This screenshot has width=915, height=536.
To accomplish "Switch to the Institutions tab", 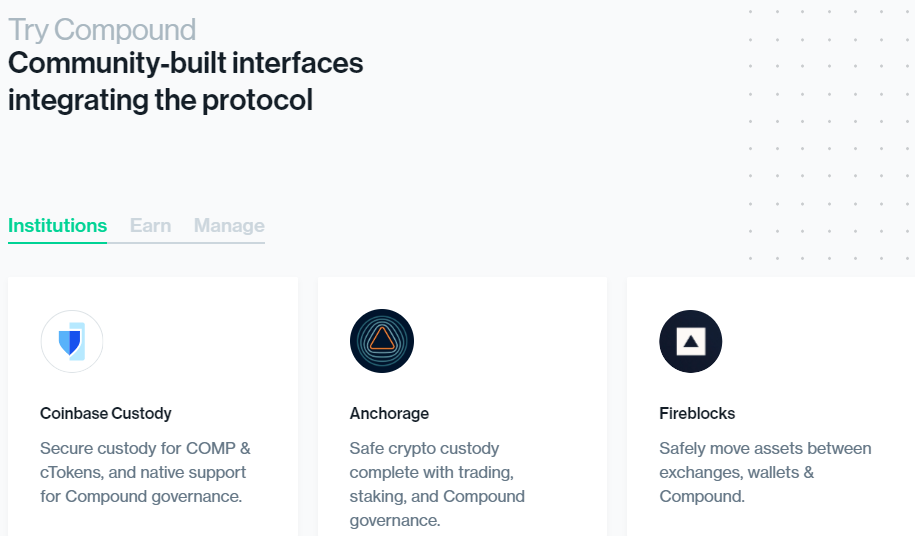I will click(x=57, y=226).
